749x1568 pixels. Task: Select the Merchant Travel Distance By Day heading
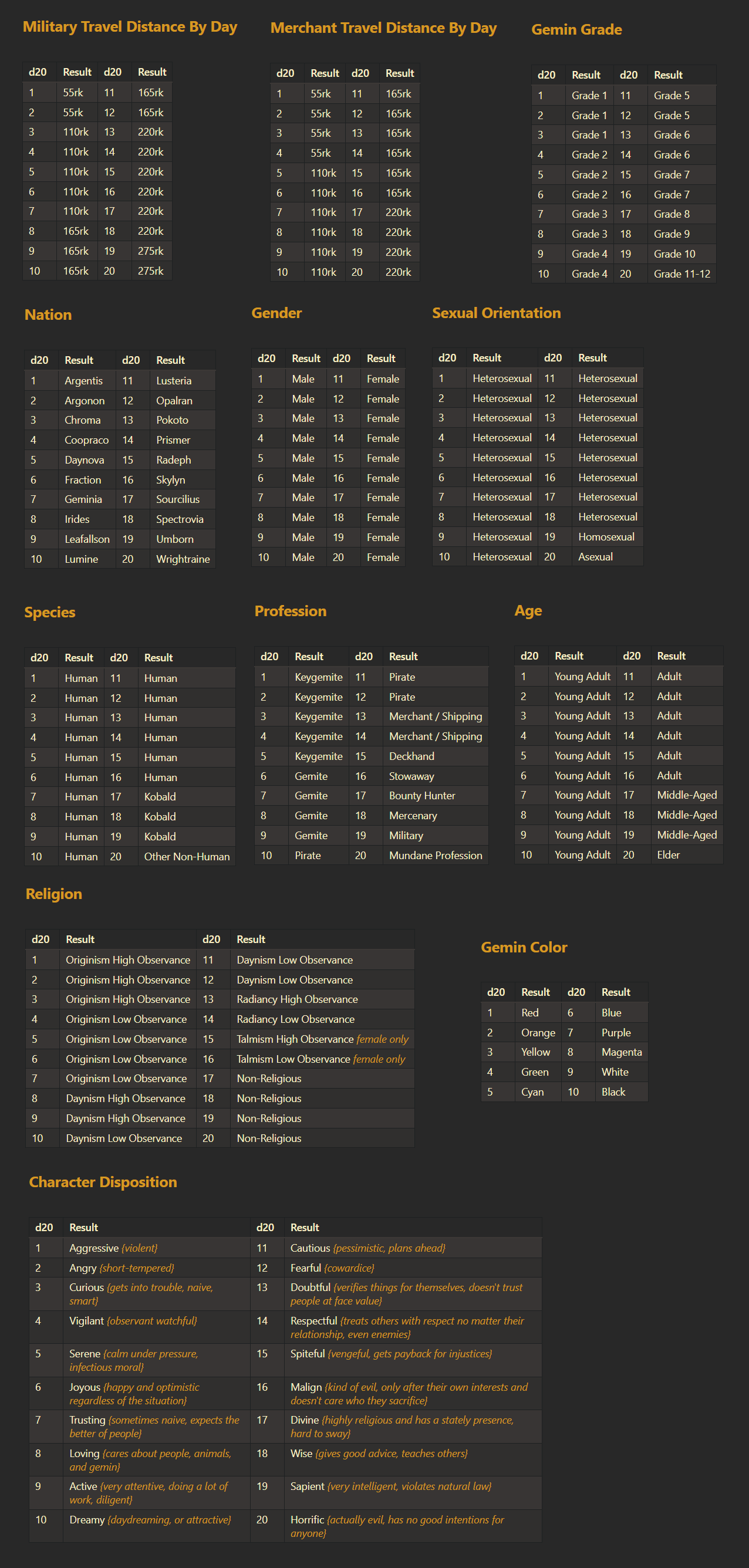click(x=384, y=28)
